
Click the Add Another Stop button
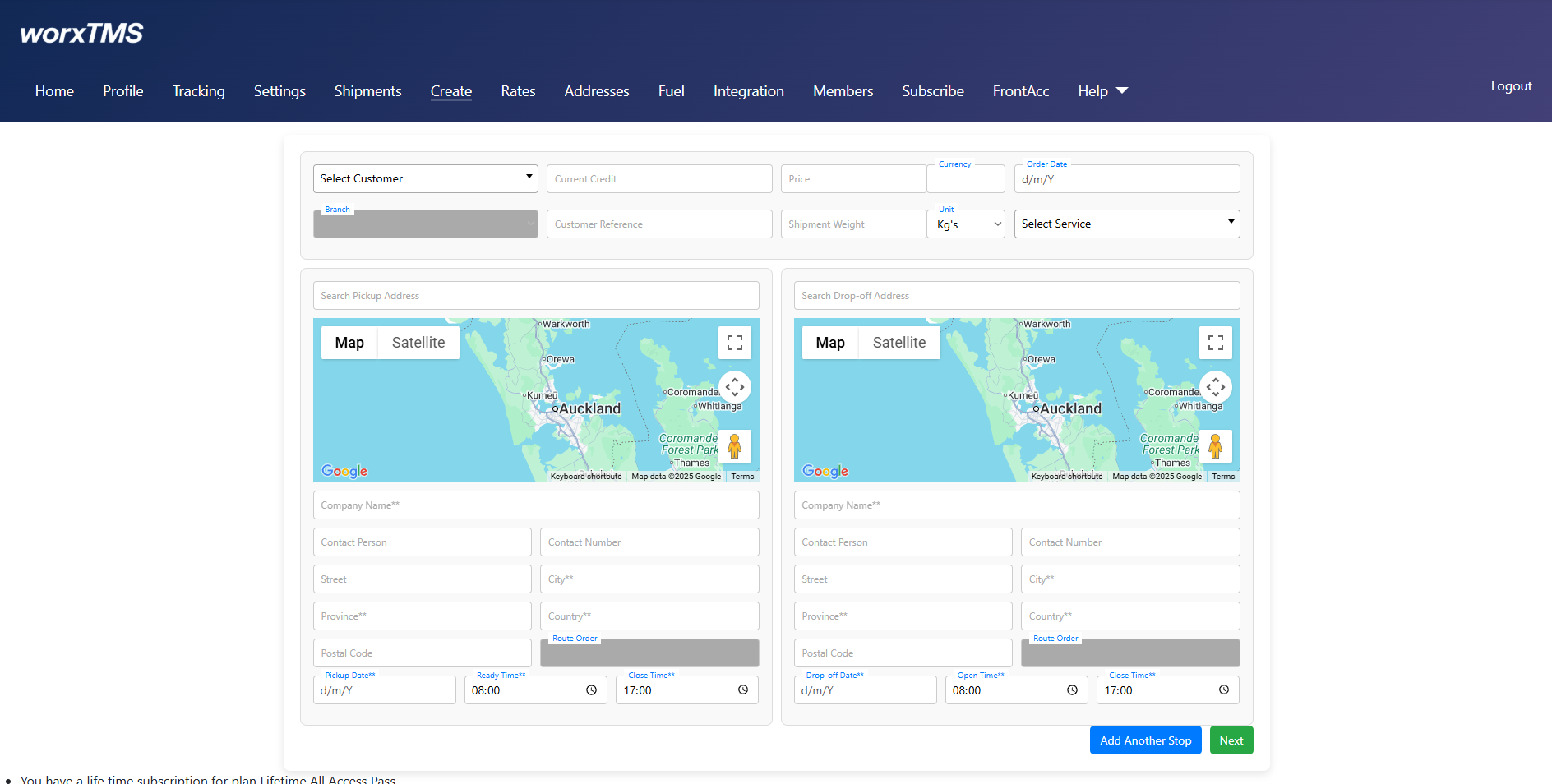pos(1145,740)
